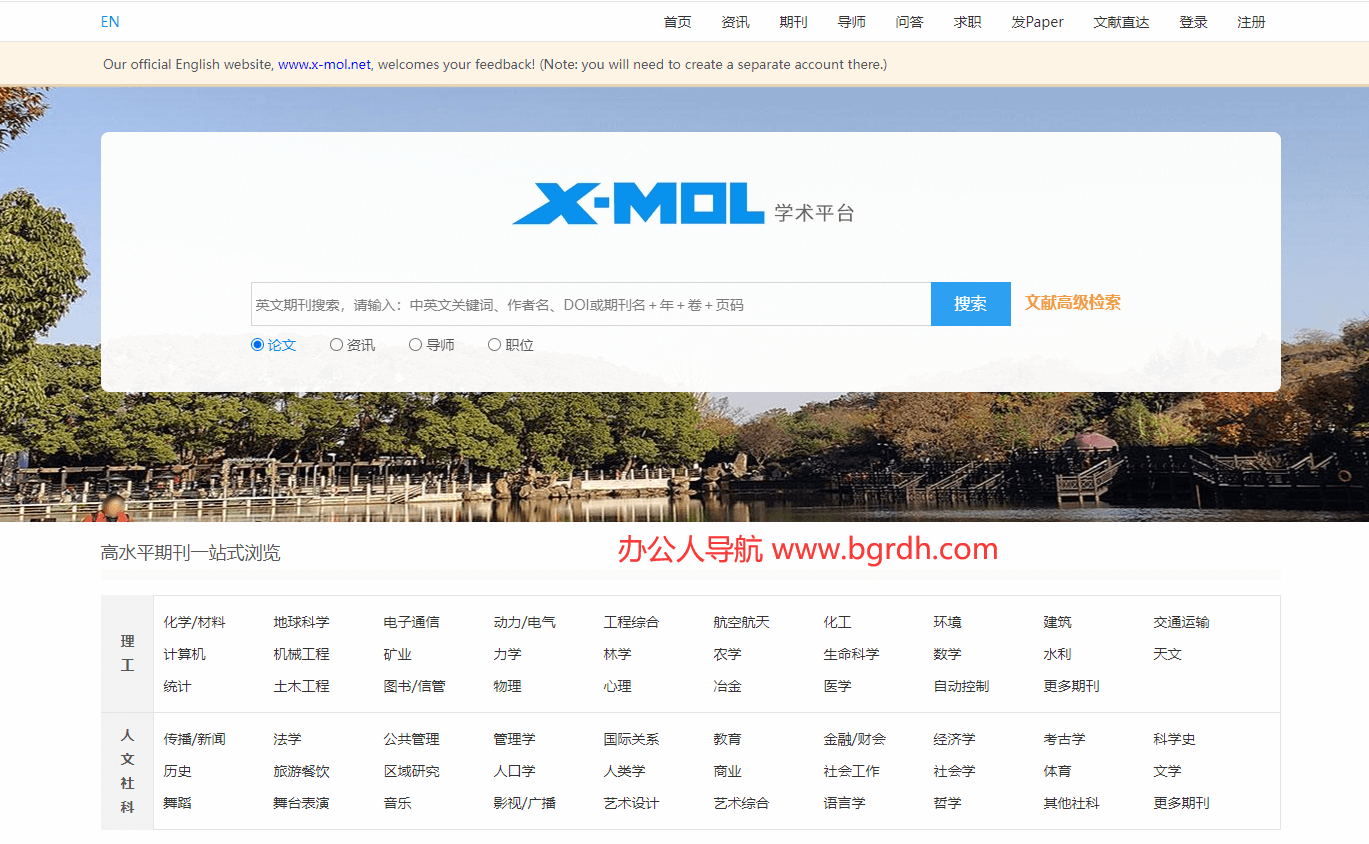Image resolution: width=1369 pixels, height=844 pixels.
Task: Click the X-MOL logo
Action: [638, 203]
